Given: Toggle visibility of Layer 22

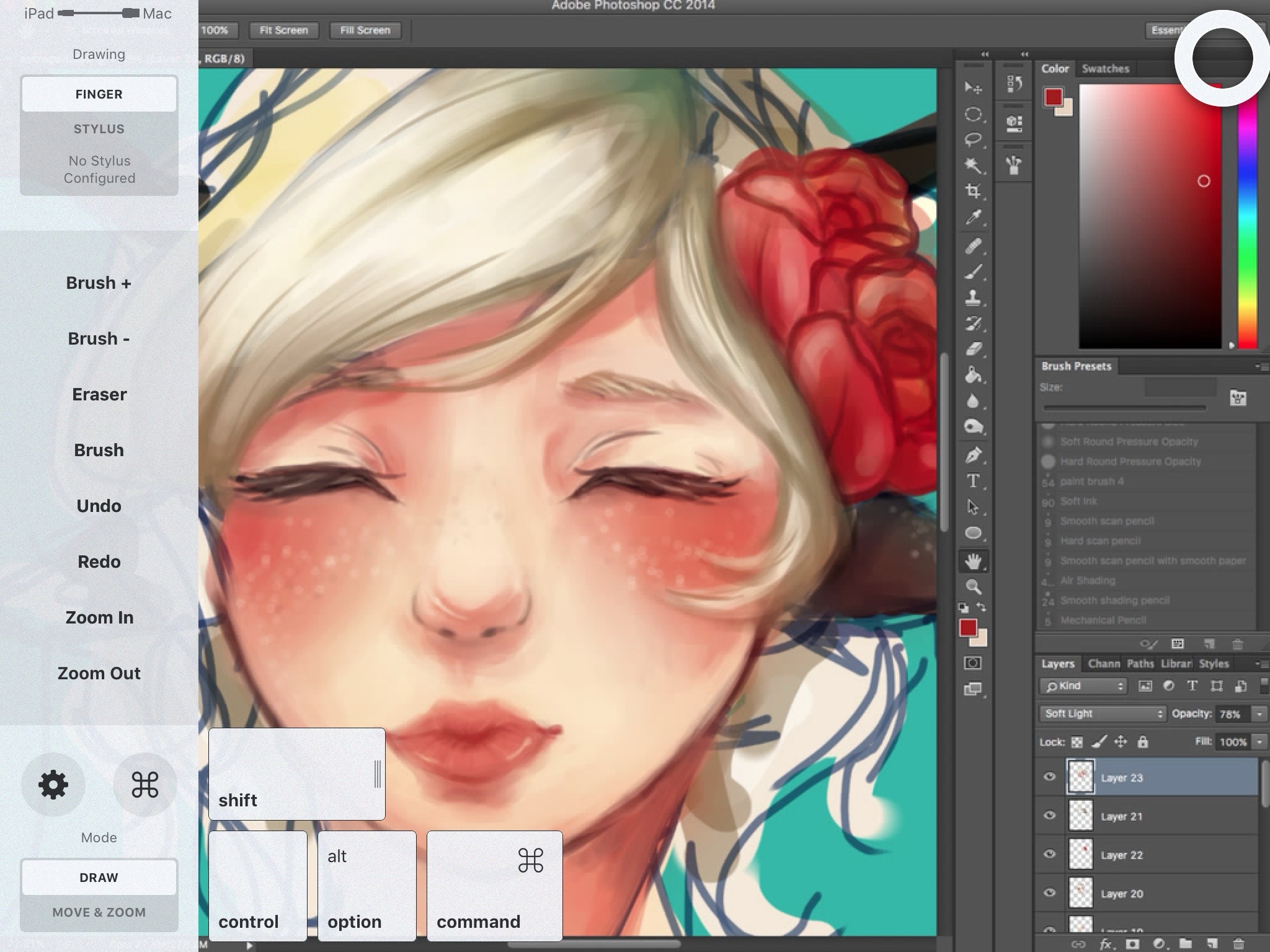Looking at the screenshot, I should coord(1049,854).
